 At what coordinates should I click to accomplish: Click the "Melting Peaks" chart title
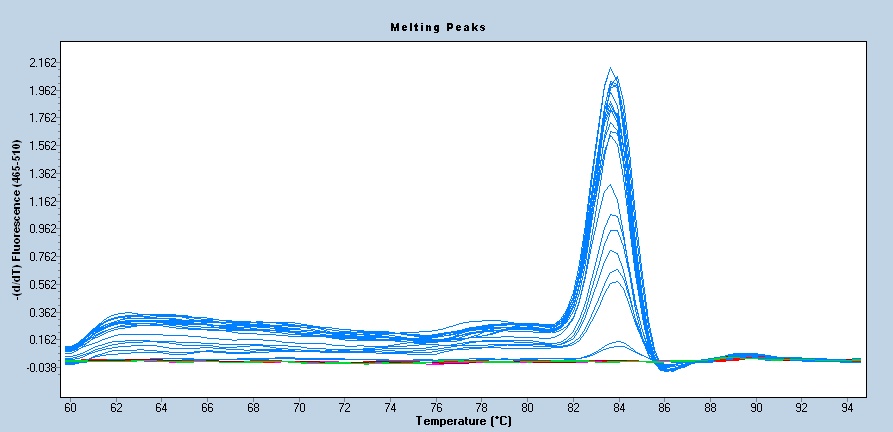(x=437, y=27)
